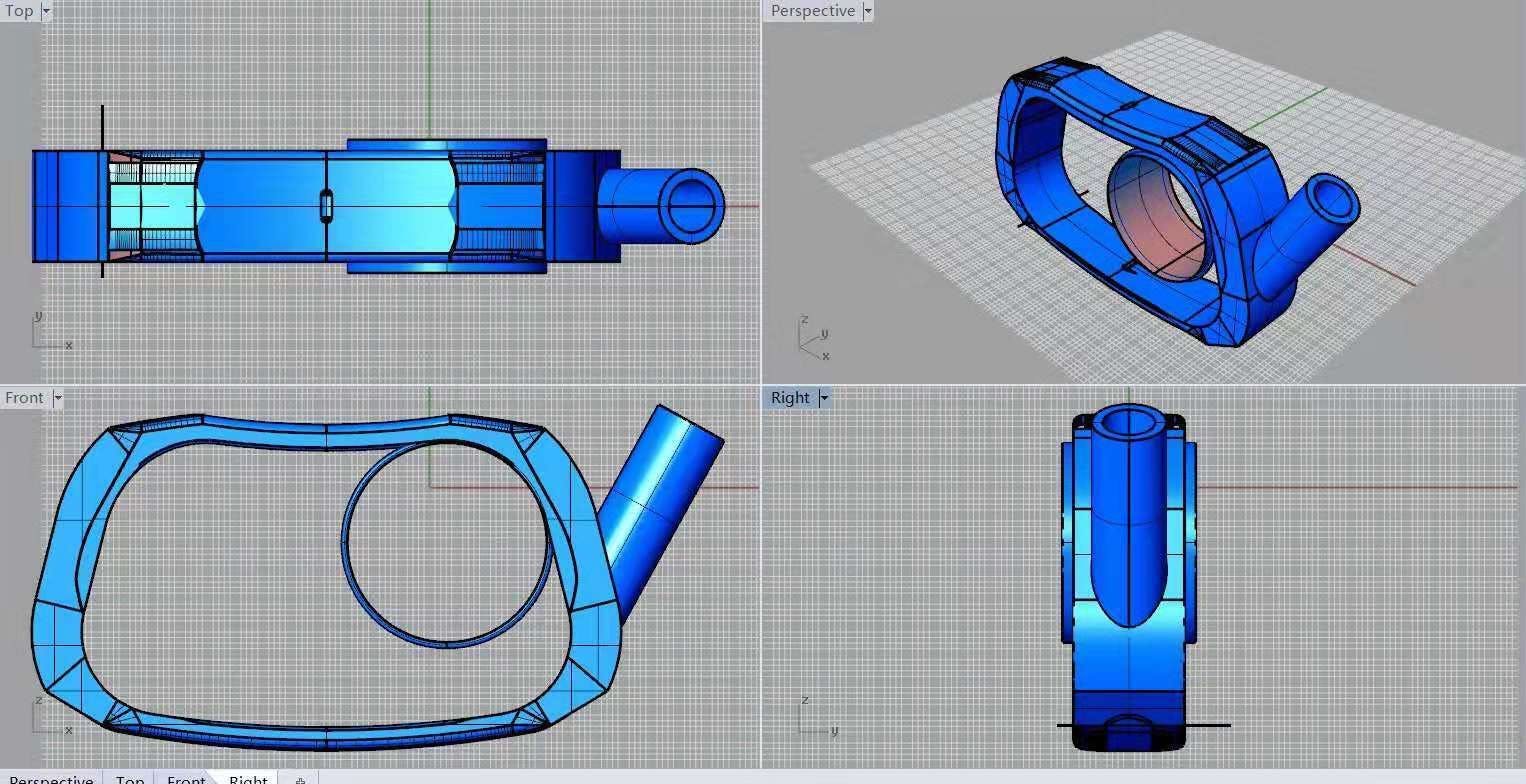1526x784 pixels.
Task: Click the ZY axis icon in Right viewport
Action: coord(815,717)
